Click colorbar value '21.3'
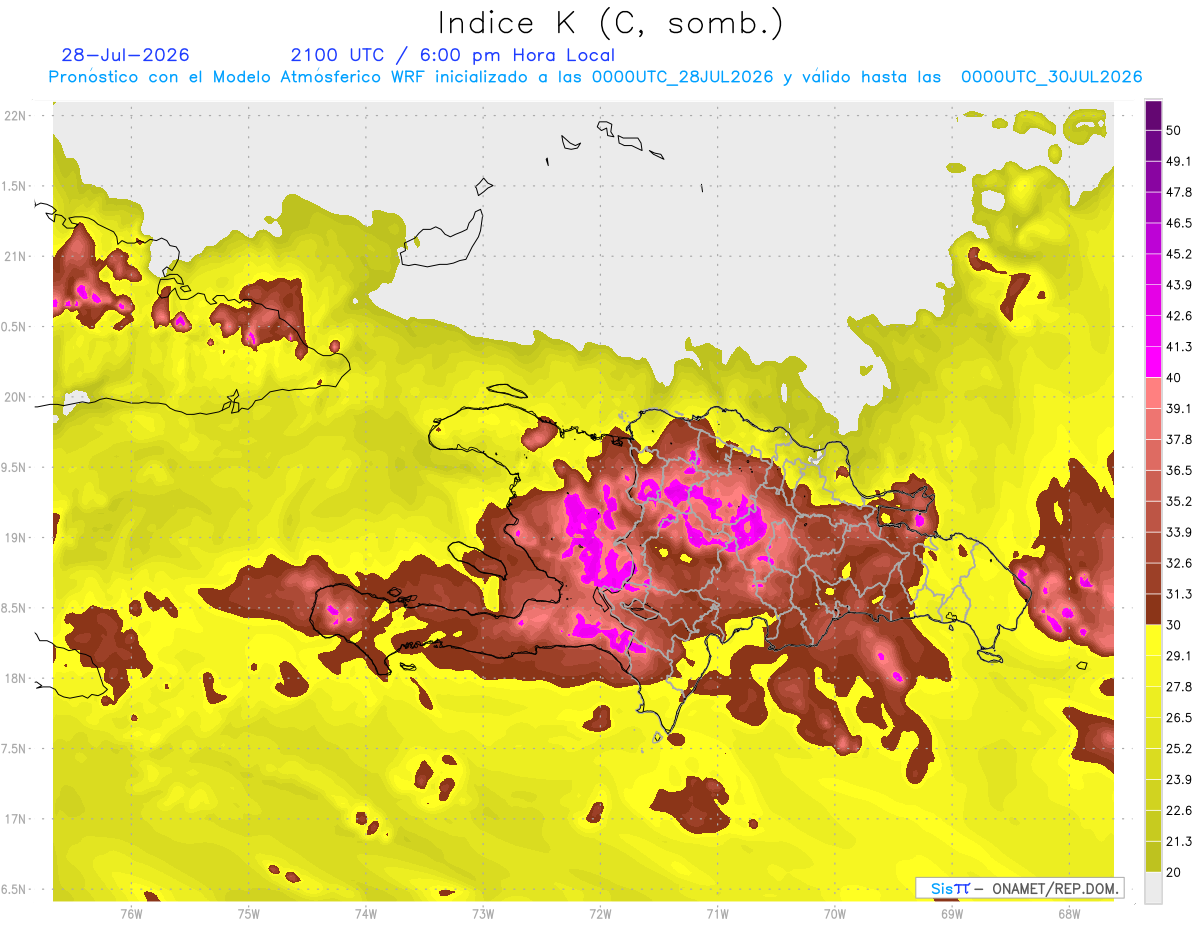 tap(1179, 841)
